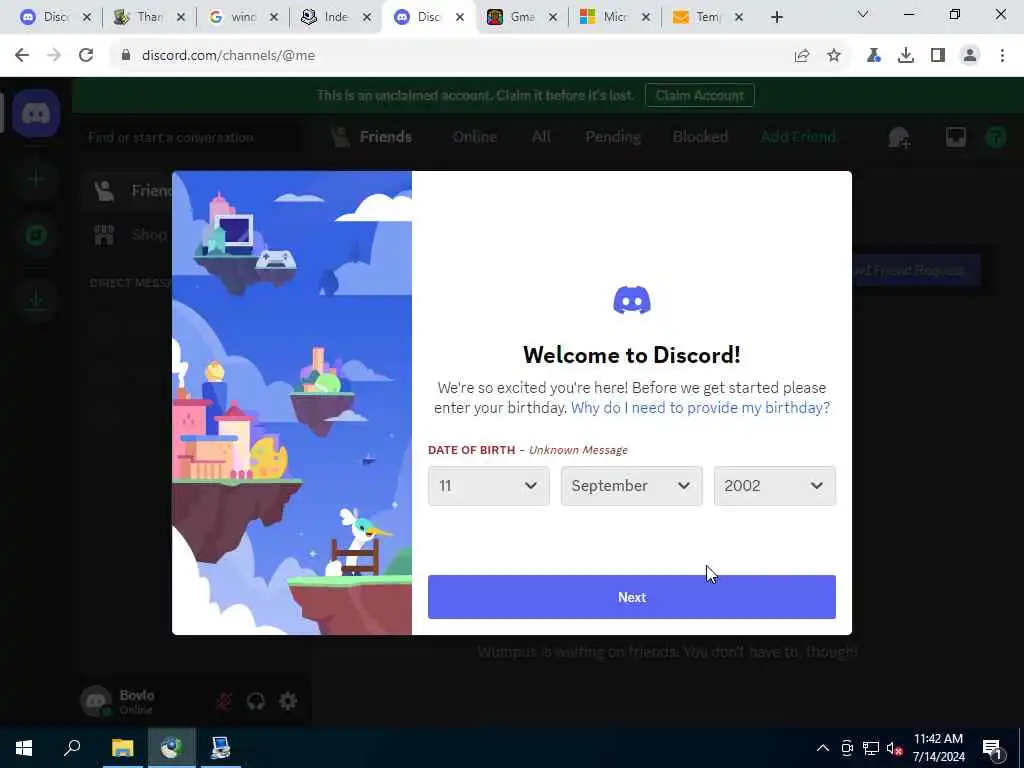The width and height of the screenshot is (1024, 768).
Task: Click the browser reload icon
Action: [86, 56]
